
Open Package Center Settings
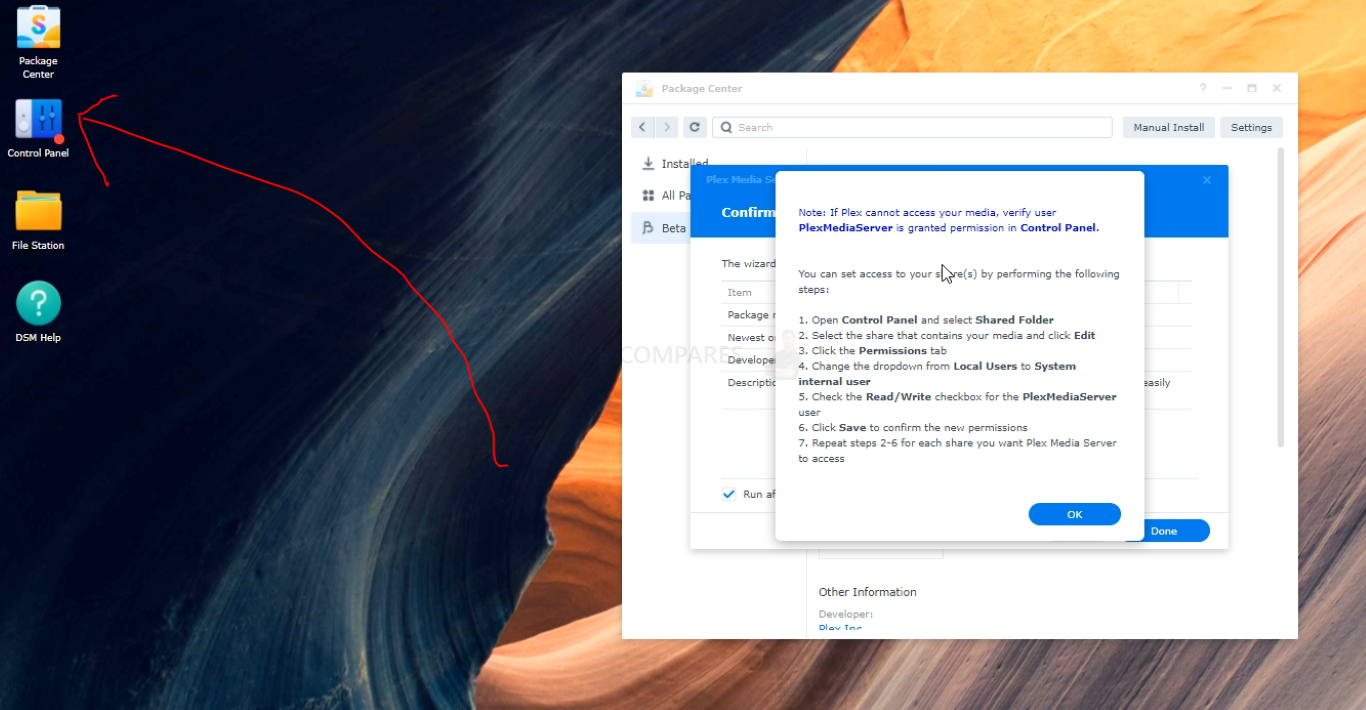(1251, 127)
